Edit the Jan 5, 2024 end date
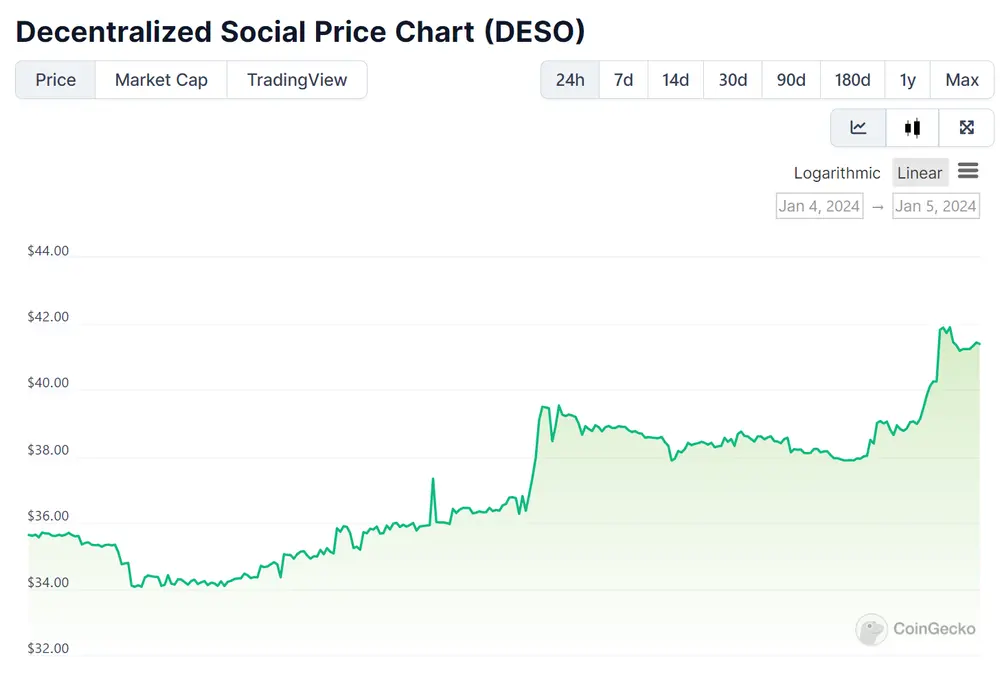This screenshot has width=1000, height=686. pos(935,206)
